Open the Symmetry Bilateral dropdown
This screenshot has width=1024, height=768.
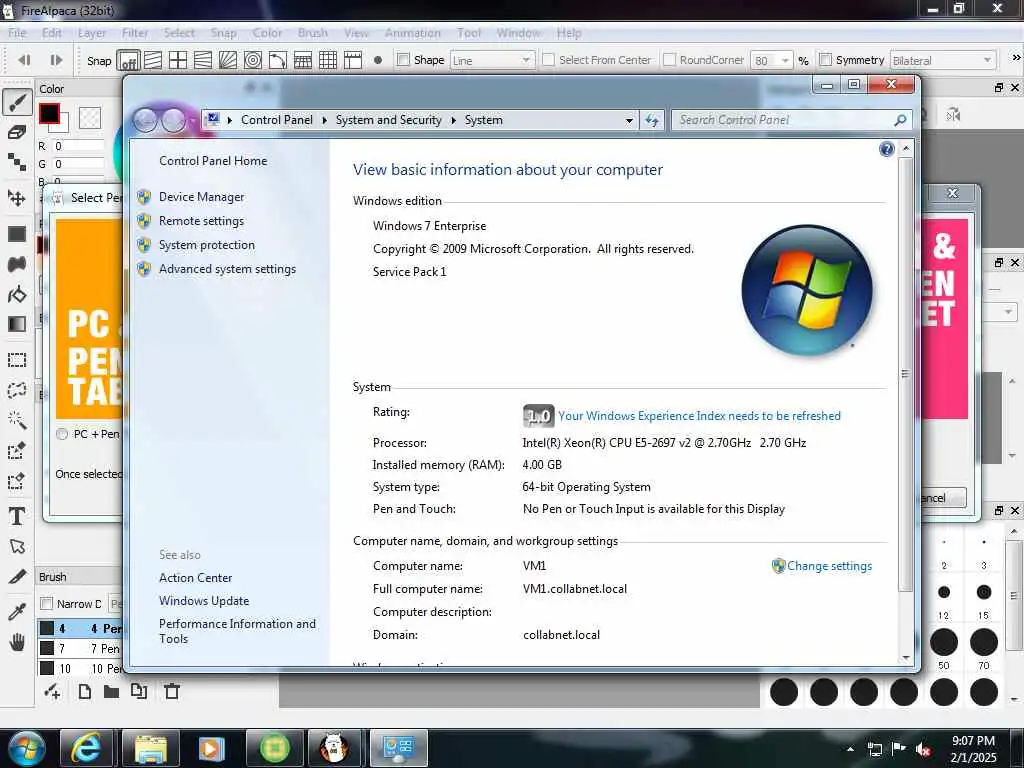pos(944,60)
